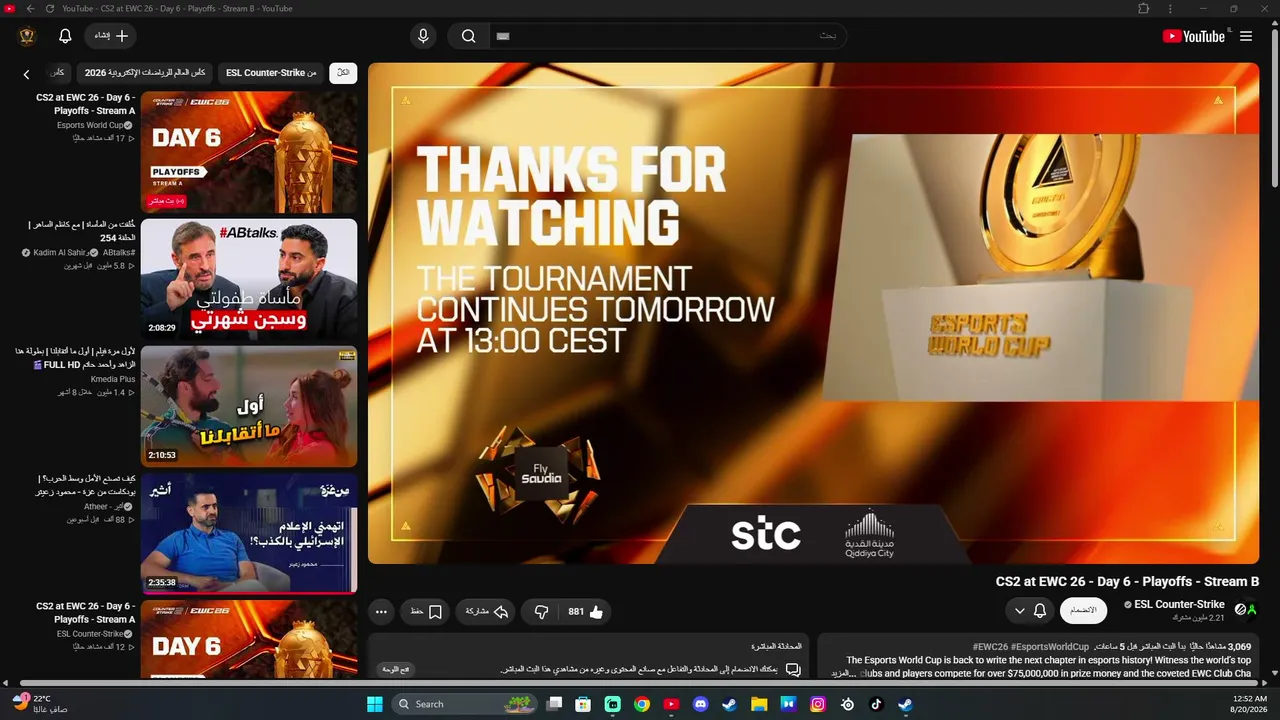
Task: Open the Atheer 2:35:38 interview thumbnail
Action: [x=249, y=534]
